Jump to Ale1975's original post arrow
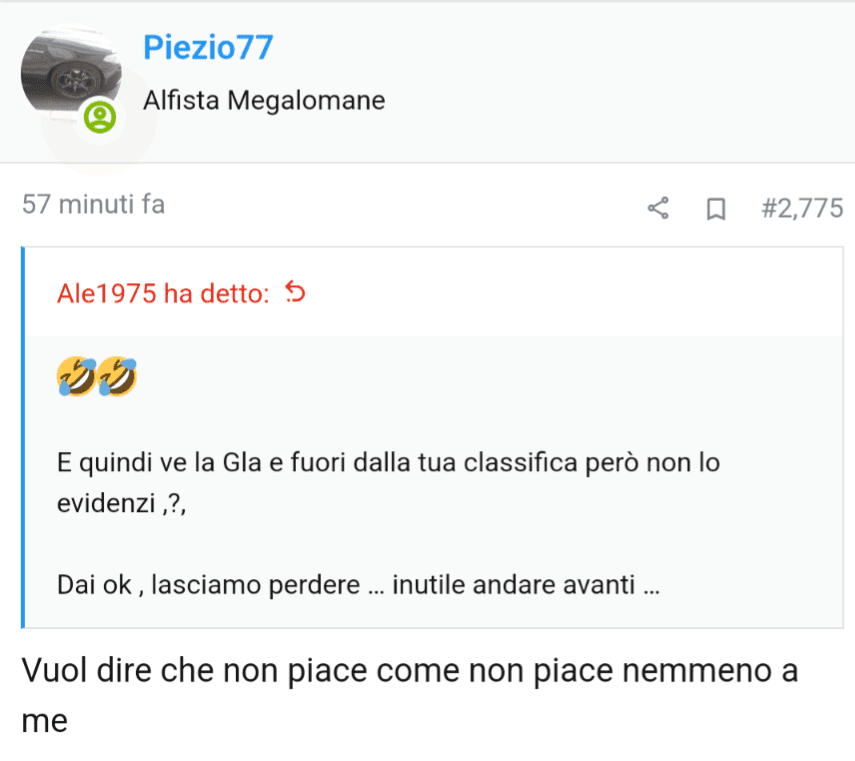This screenshot has height=761, width=855. (x=295, y=294)
